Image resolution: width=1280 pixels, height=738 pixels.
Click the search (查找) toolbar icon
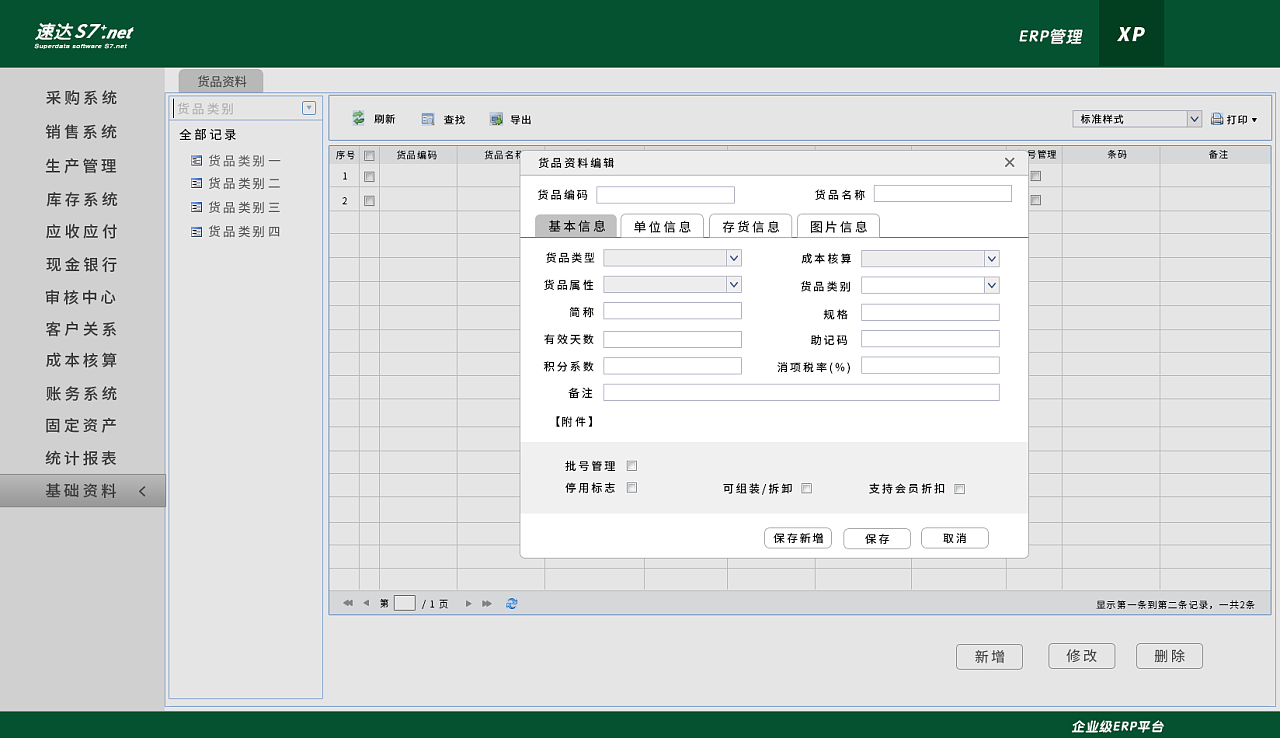(428, 119)
